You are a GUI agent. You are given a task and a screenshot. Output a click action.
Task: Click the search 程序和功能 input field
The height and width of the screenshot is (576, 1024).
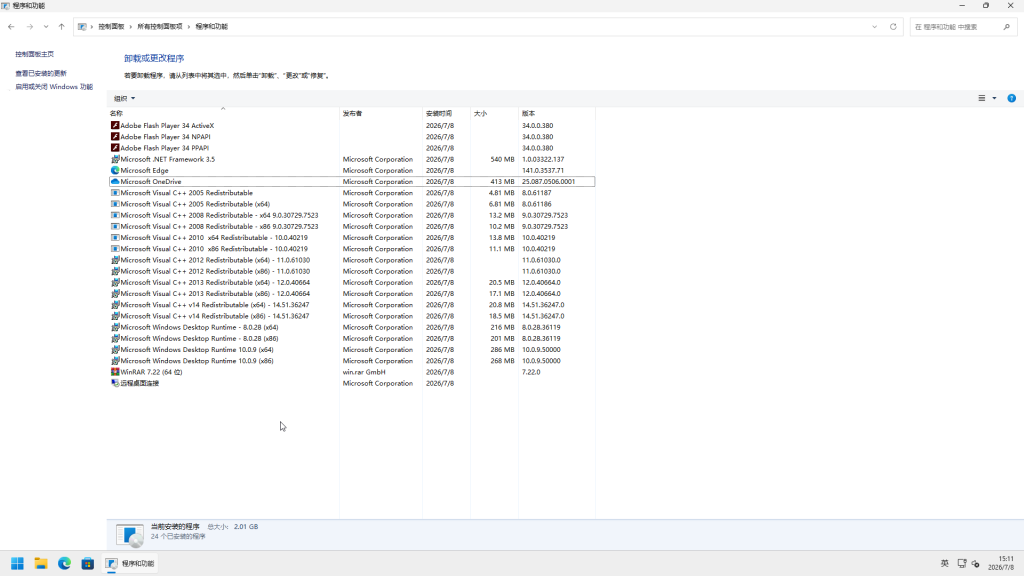(957, 27)
